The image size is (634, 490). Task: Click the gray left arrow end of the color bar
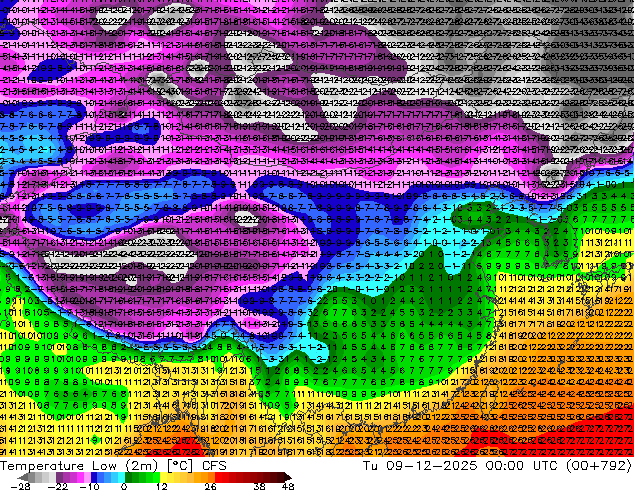tap(22, 477)
